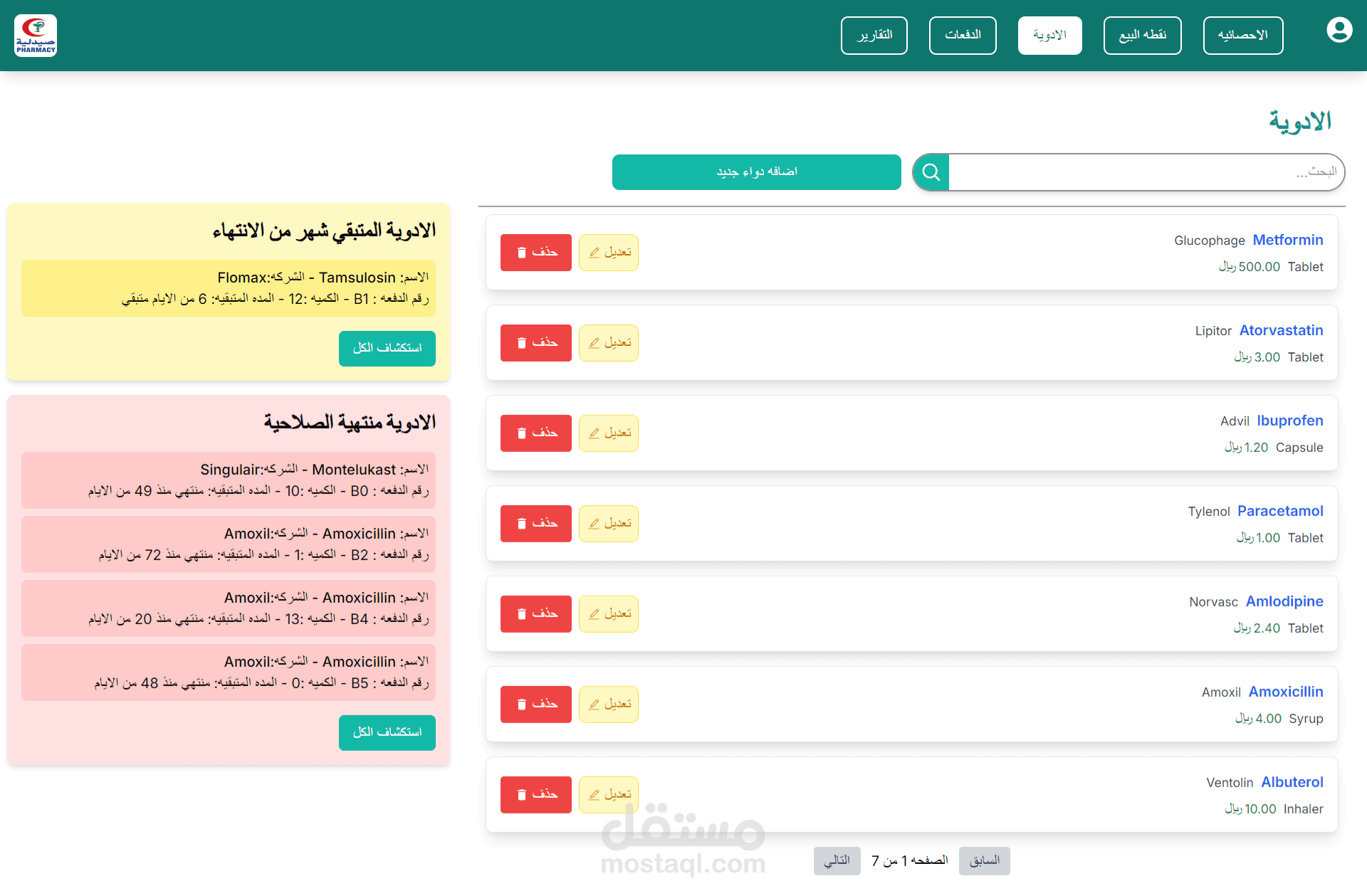1367x896 pixels.
Task: Click الادوية منتهية الصلاحية heading
Action: pos(350,422)
